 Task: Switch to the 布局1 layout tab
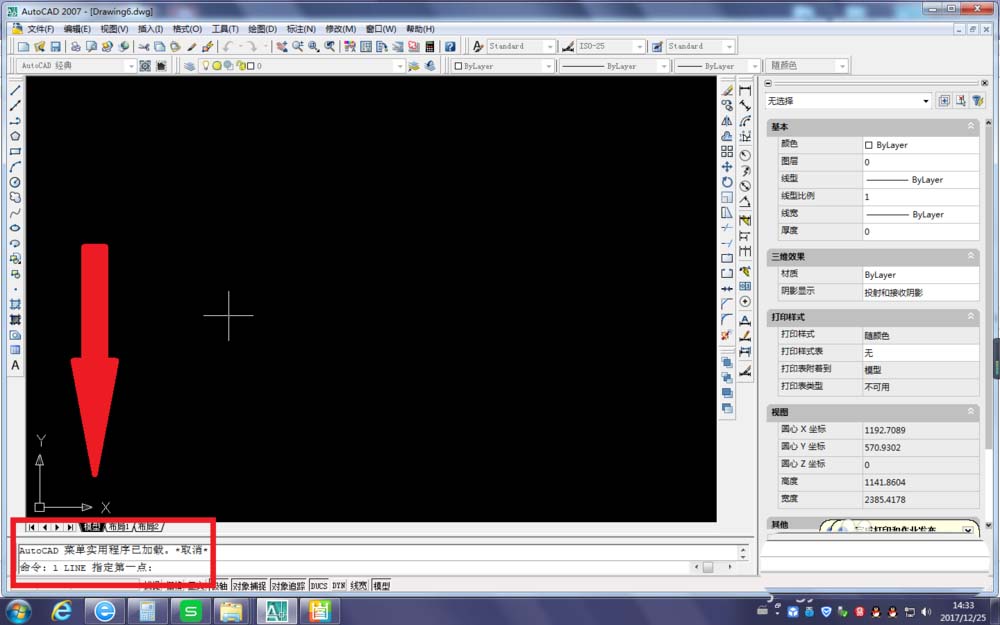[119, 527]
